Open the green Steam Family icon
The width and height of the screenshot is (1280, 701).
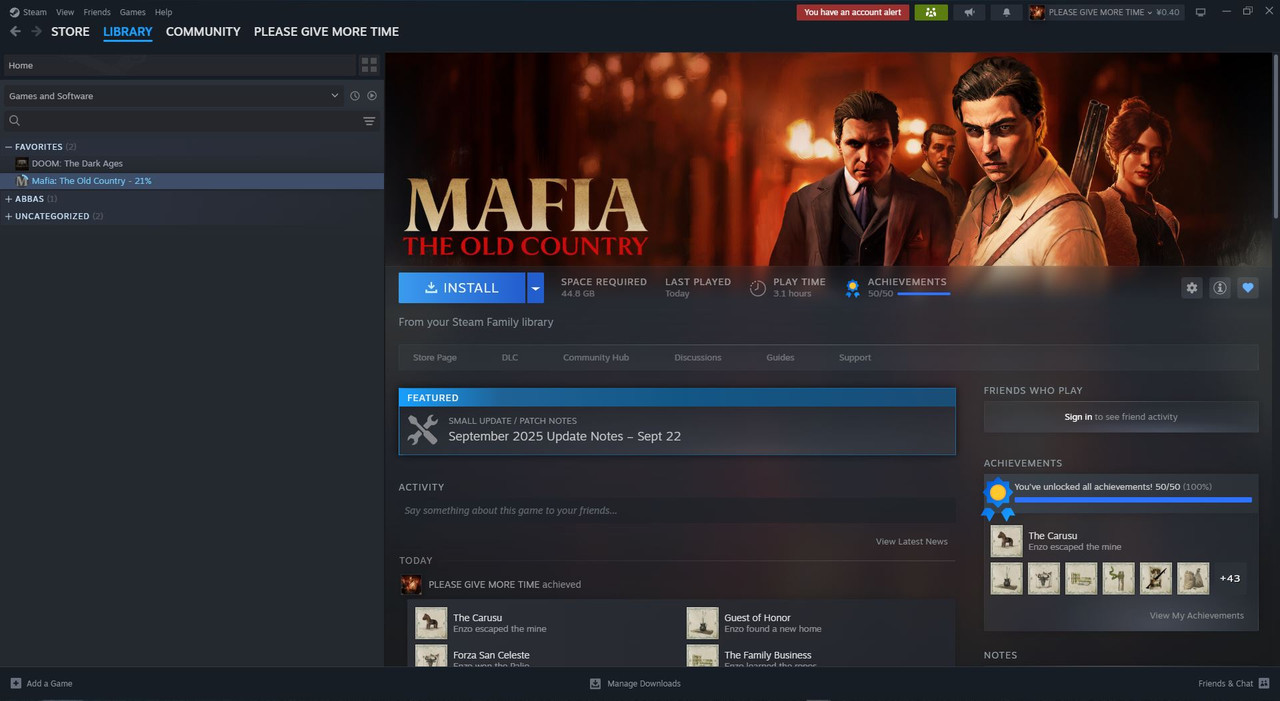point(931,12)
